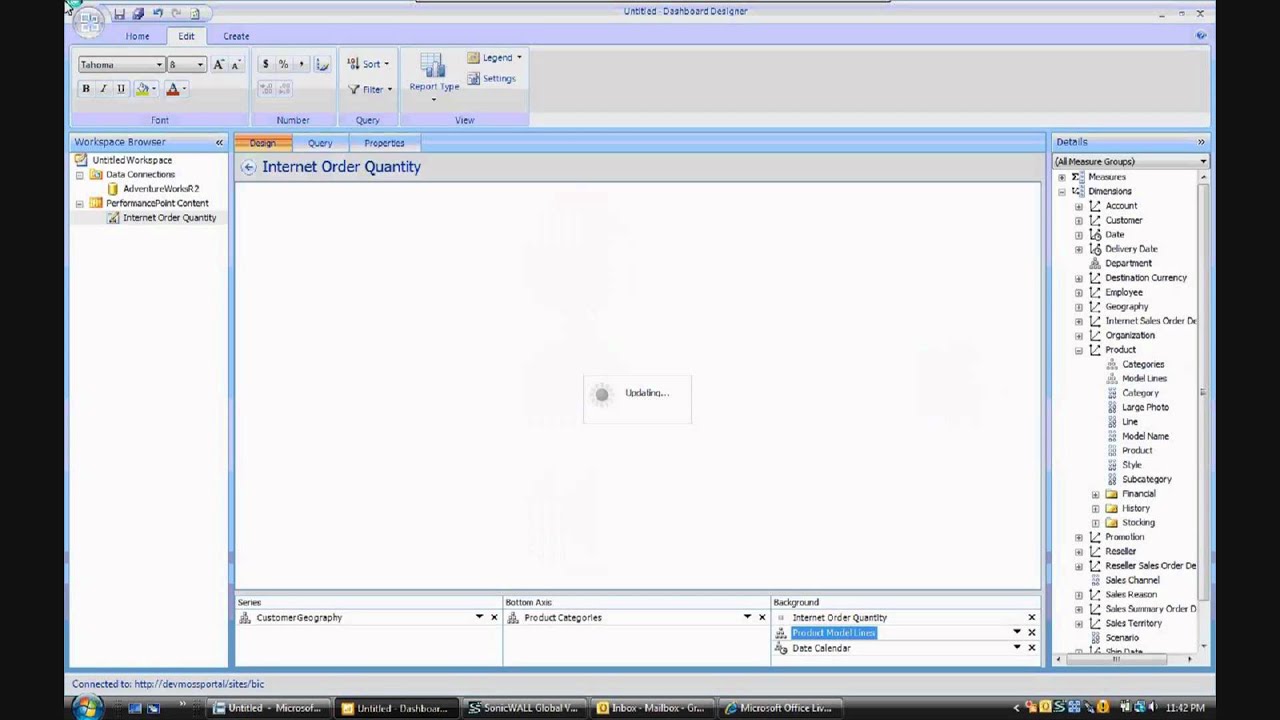Increase font size with the grow font icon
1280x720 pixels.
[218, 64]
